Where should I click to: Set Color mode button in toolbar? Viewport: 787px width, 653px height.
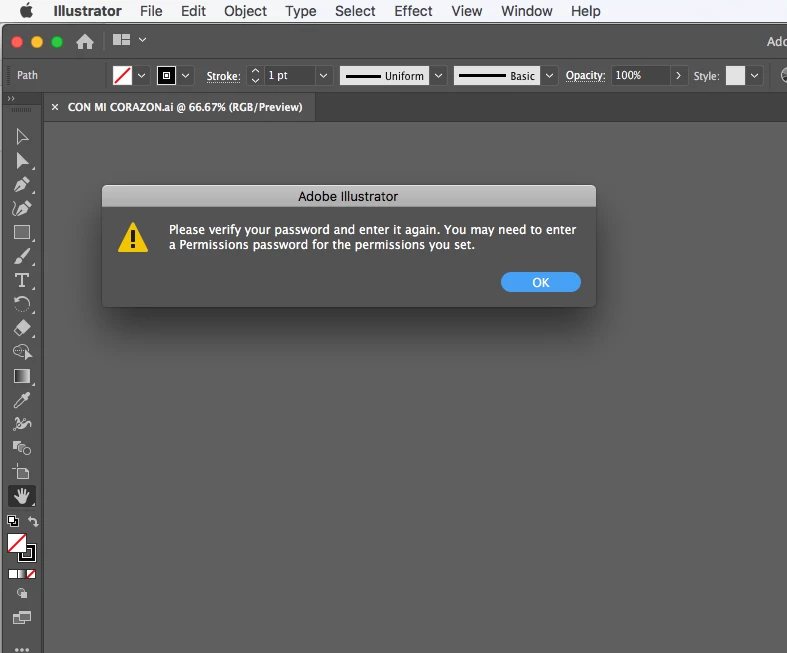point(13,574)
